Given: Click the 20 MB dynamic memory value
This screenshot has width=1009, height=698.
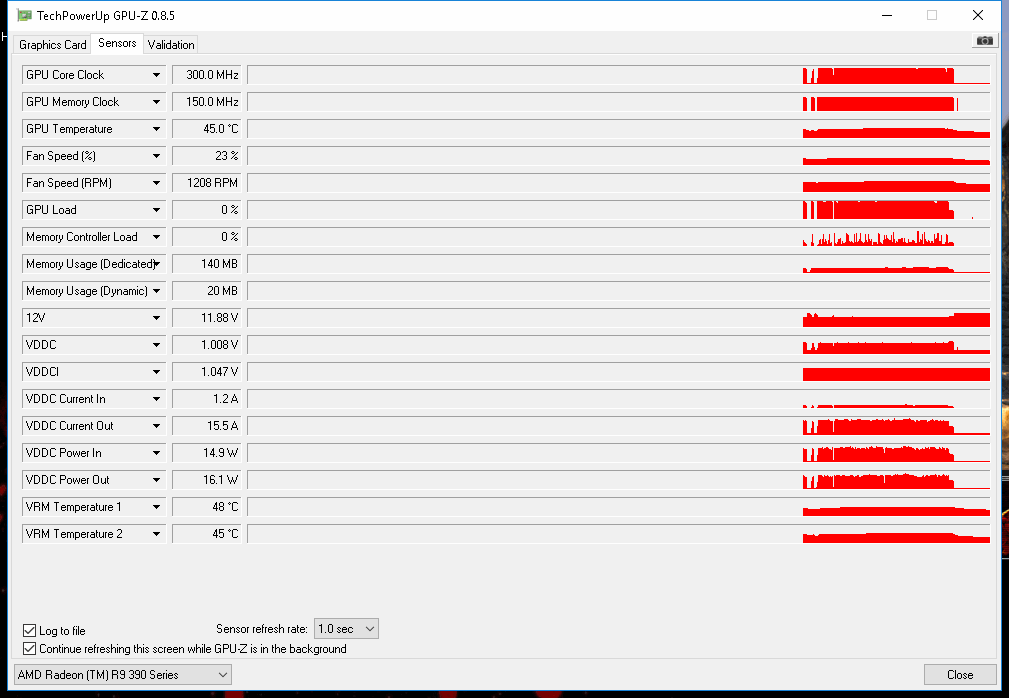Looking at the screenshot, I should [207, 291].
